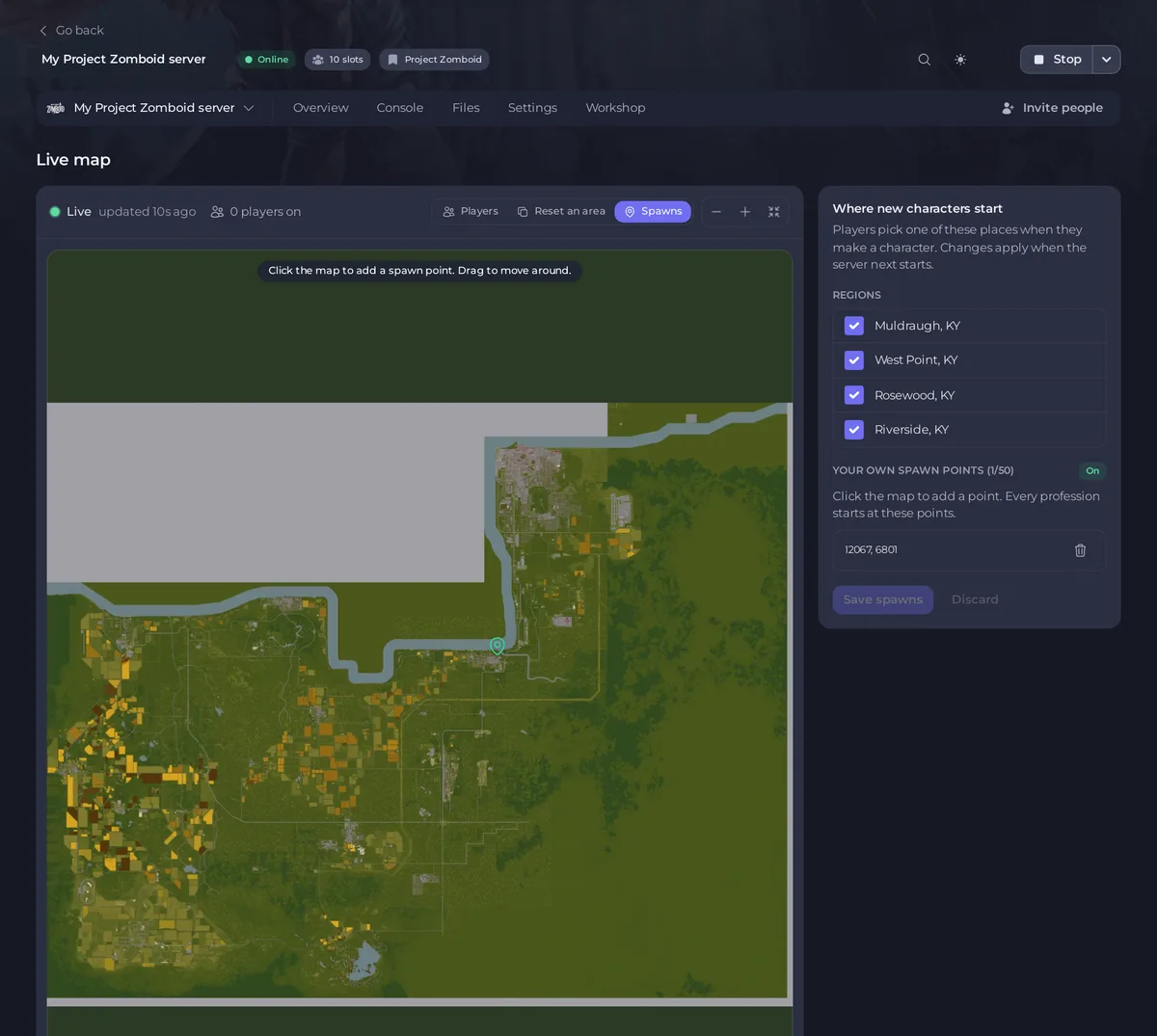Image resolution: width=1157 pixels, height=1036 pixels.
Task: Click the Project Zomboid game badge
Action: (434, 60)
